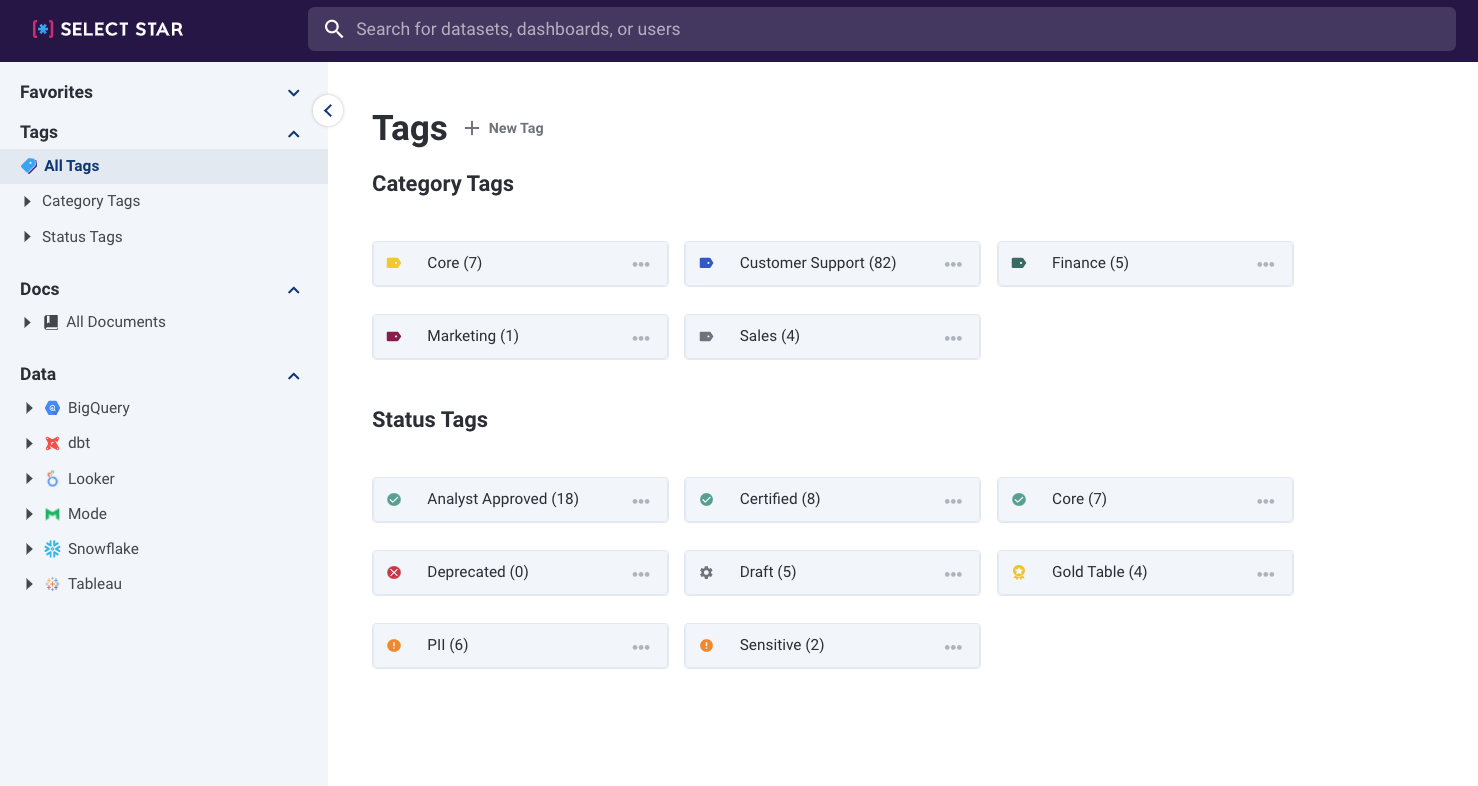Click the All Tags tag icon
Viewport: 1478px width, 786px height.
(29, 166)
